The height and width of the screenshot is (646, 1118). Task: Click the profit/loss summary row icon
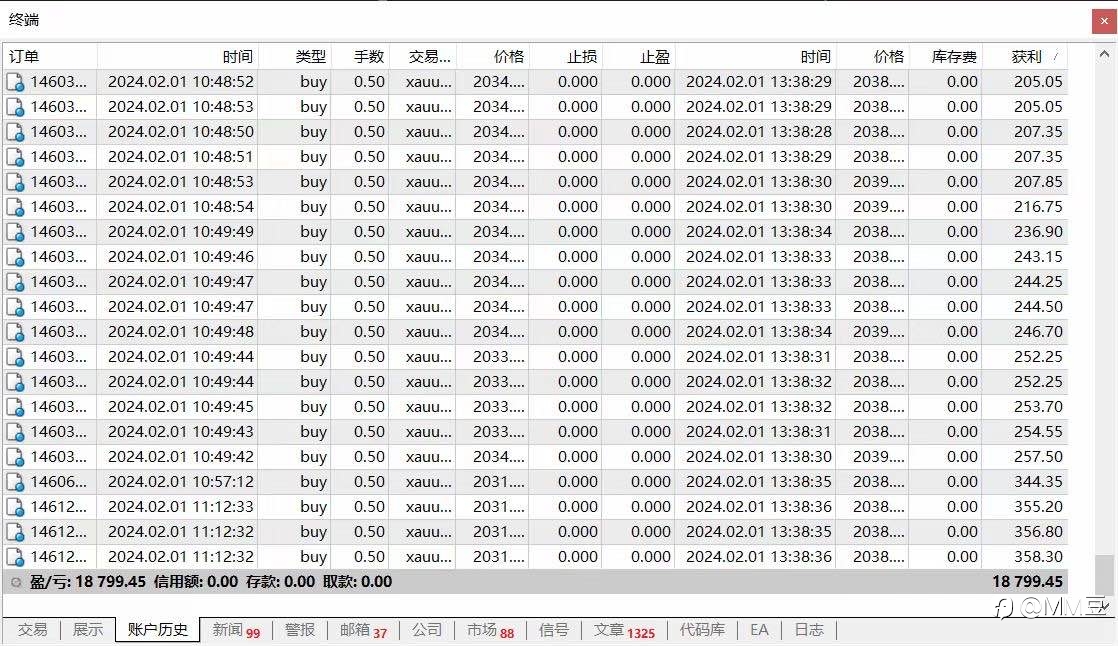tap(16, 583)
